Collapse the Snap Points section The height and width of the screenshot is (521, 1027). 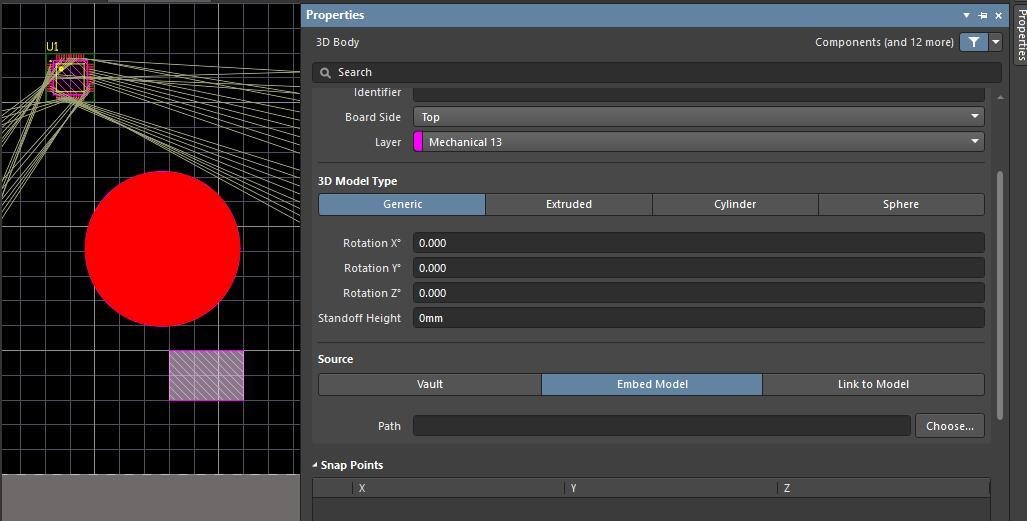click(315, 465)
